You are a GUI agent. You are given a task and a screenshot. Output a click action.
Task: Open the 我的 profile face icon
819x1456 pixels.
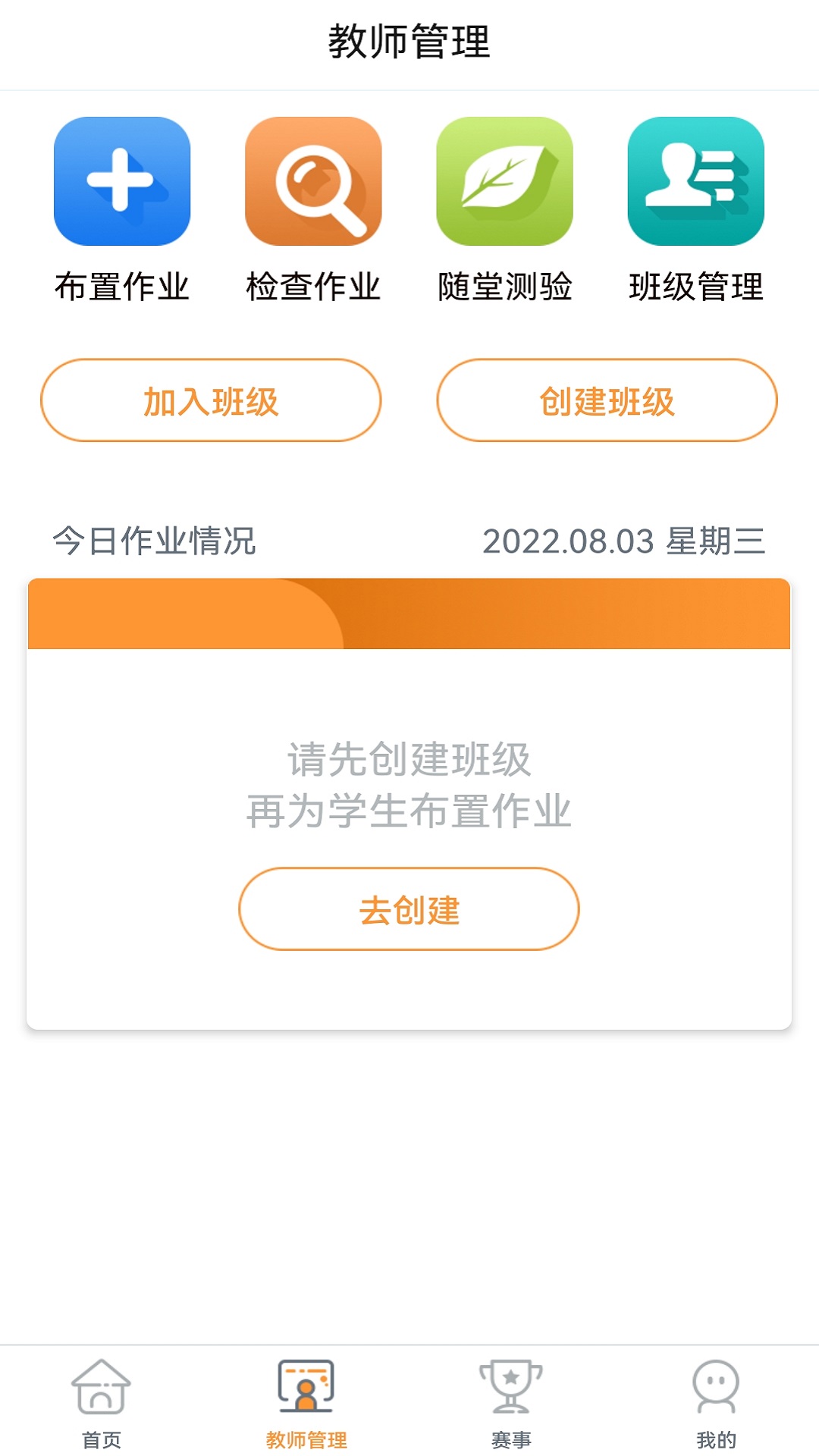[x=716, y=1387]
